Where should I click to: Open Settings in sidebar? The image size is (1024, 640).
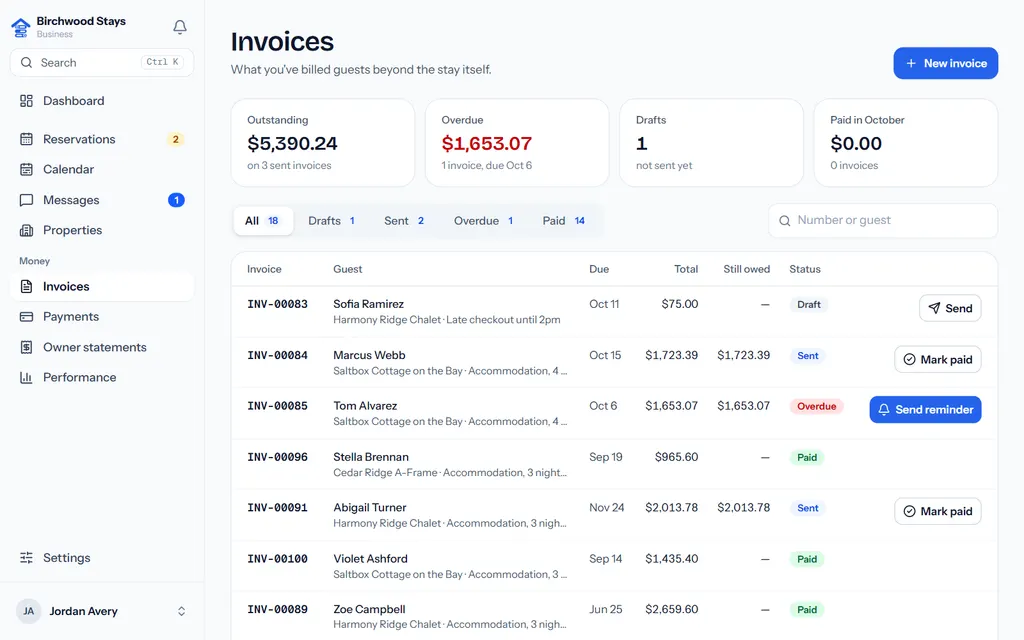[102, 558]
